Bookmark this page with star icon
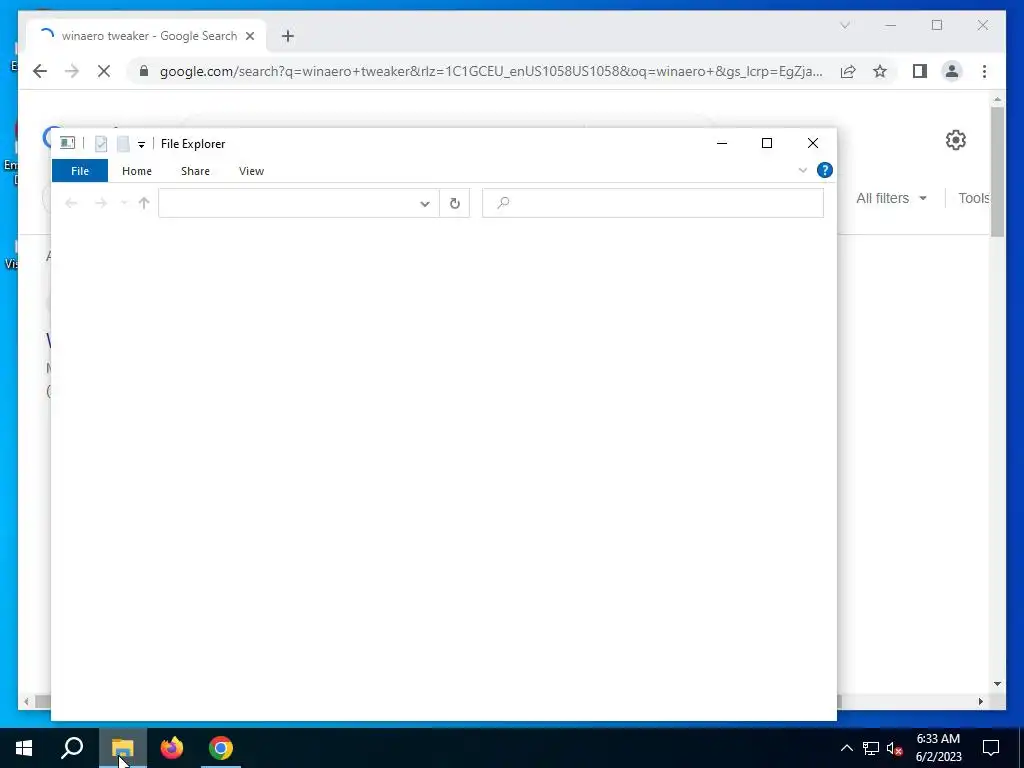Viewport: 1024px width, 768px height. 880,71
